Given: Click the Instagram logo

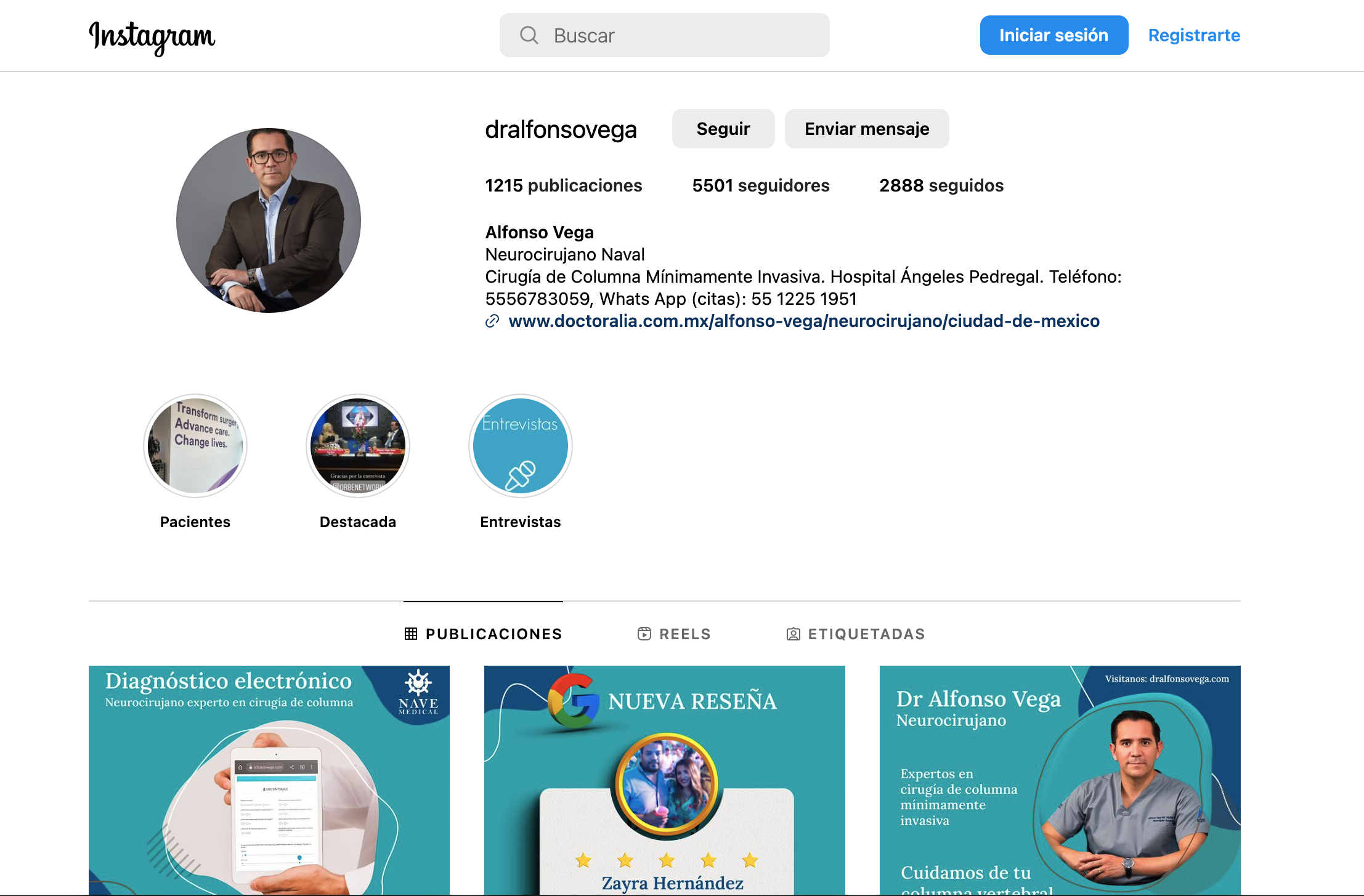Looking at the screenshot, I should 152,36.
